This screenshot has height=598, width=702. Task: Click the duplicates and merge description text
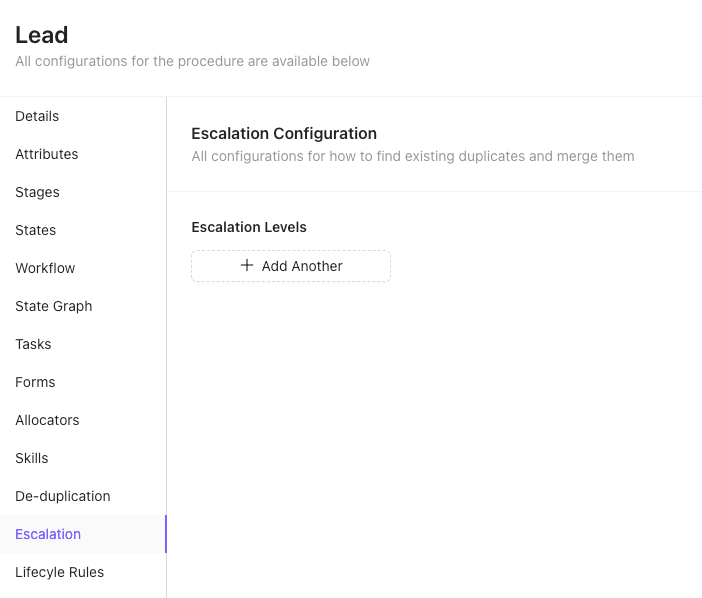[x=413, y=156]
